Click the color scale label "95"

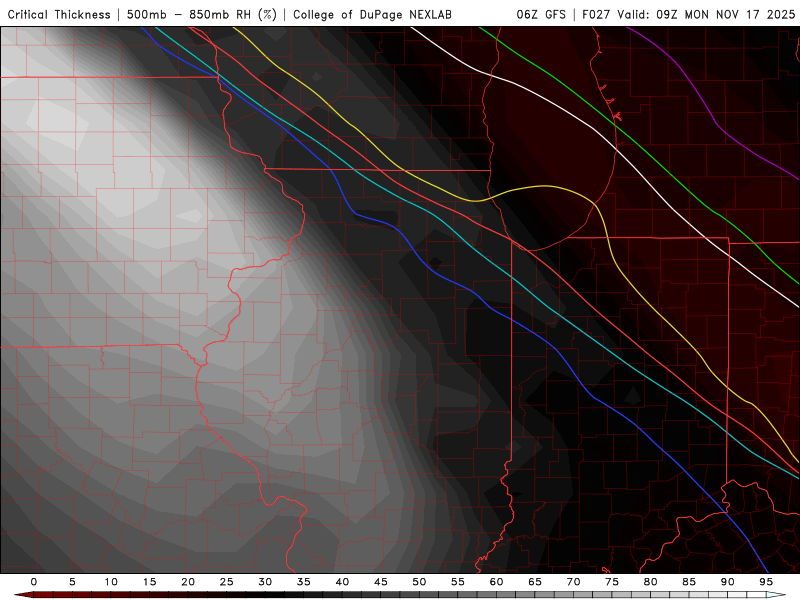[766, 582]
